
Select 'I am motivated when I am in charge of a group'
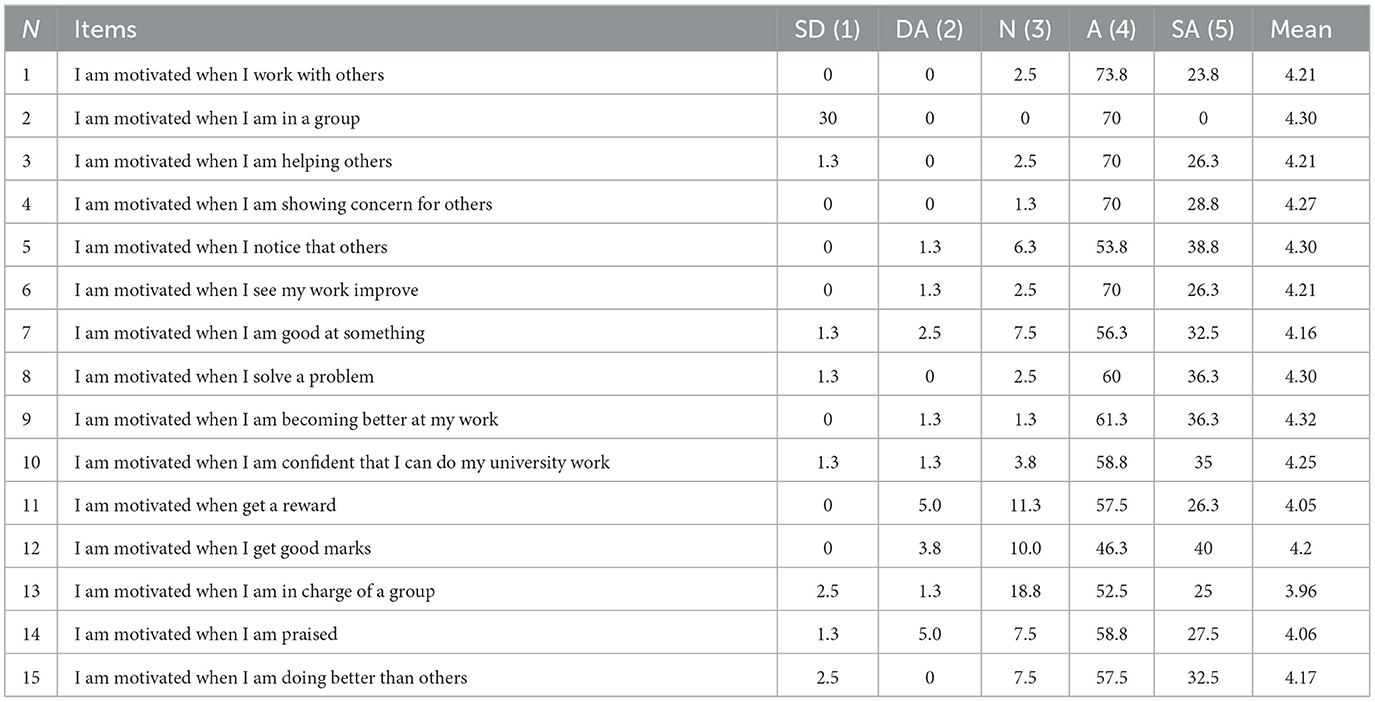point(255,591)
